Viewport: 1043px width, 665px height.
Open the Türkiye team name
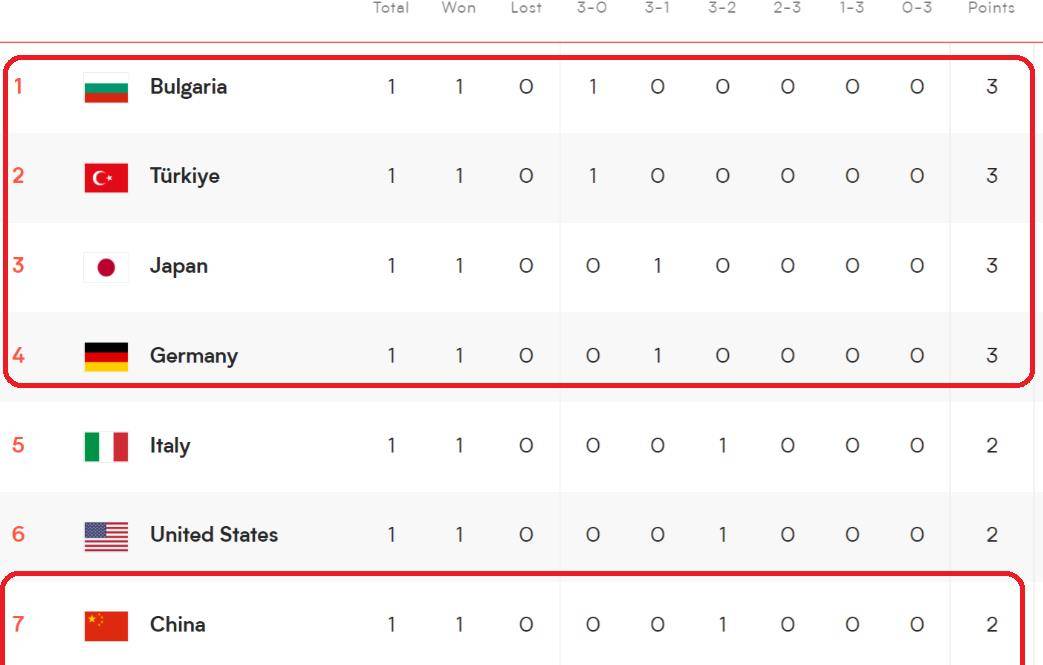pos(185,176)
